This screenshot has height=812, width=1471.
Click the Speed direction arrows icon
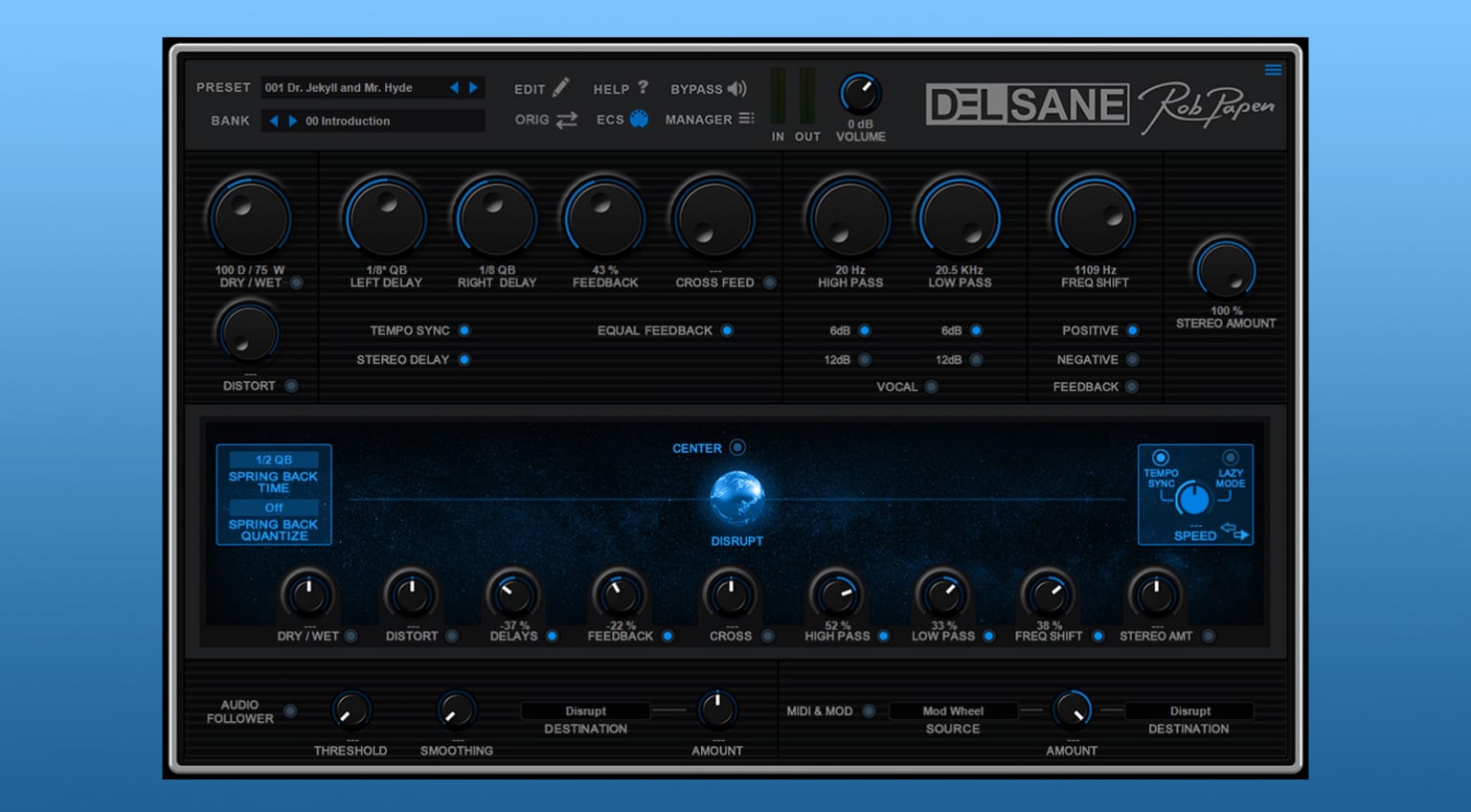tap(1235, 532)
